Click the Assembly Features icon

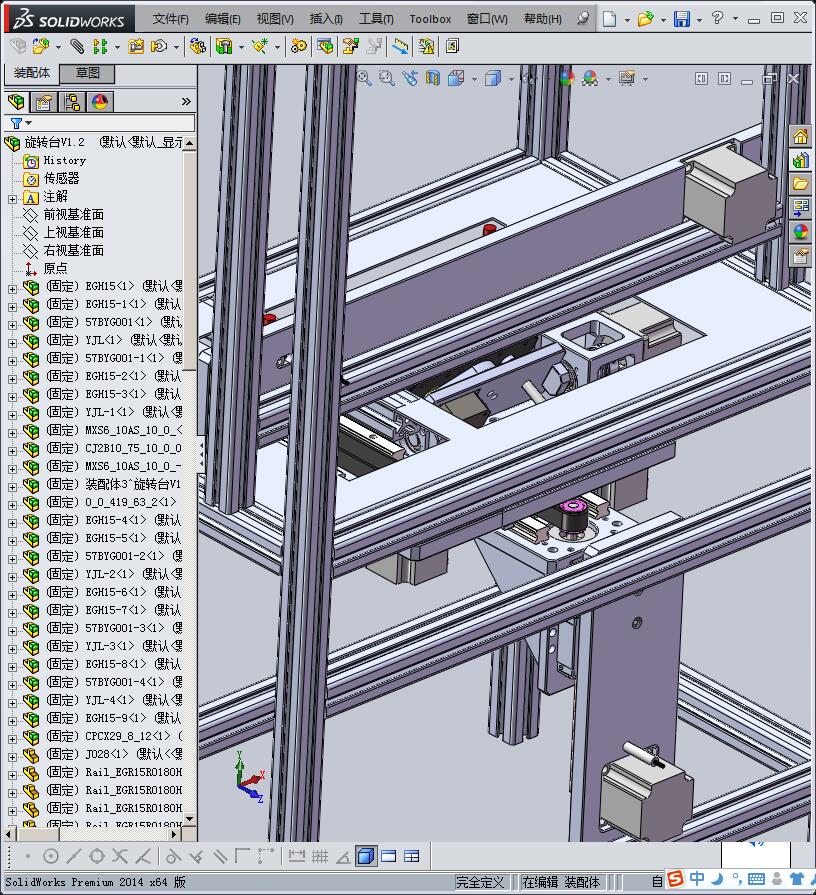pyautogui.click(x=224, y=46)
